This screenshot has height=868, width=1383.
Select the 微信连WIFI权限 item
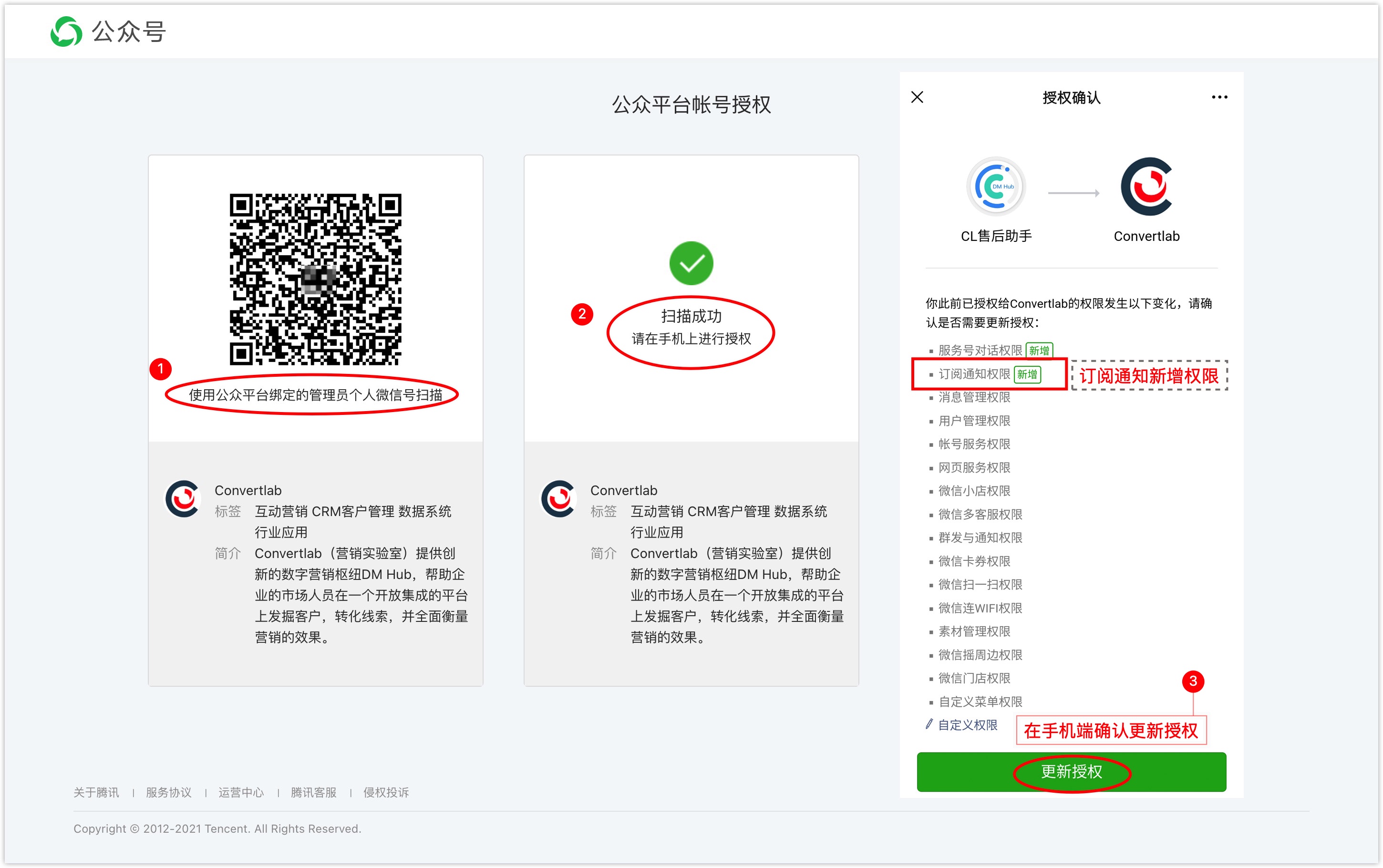coord(980,608)
